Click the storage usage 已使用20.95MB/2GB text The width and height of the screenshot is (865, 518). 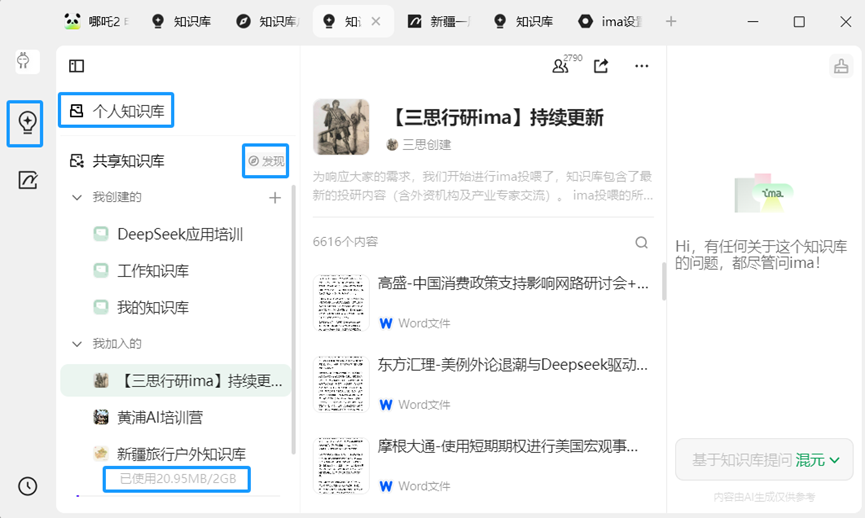[178, 478]
